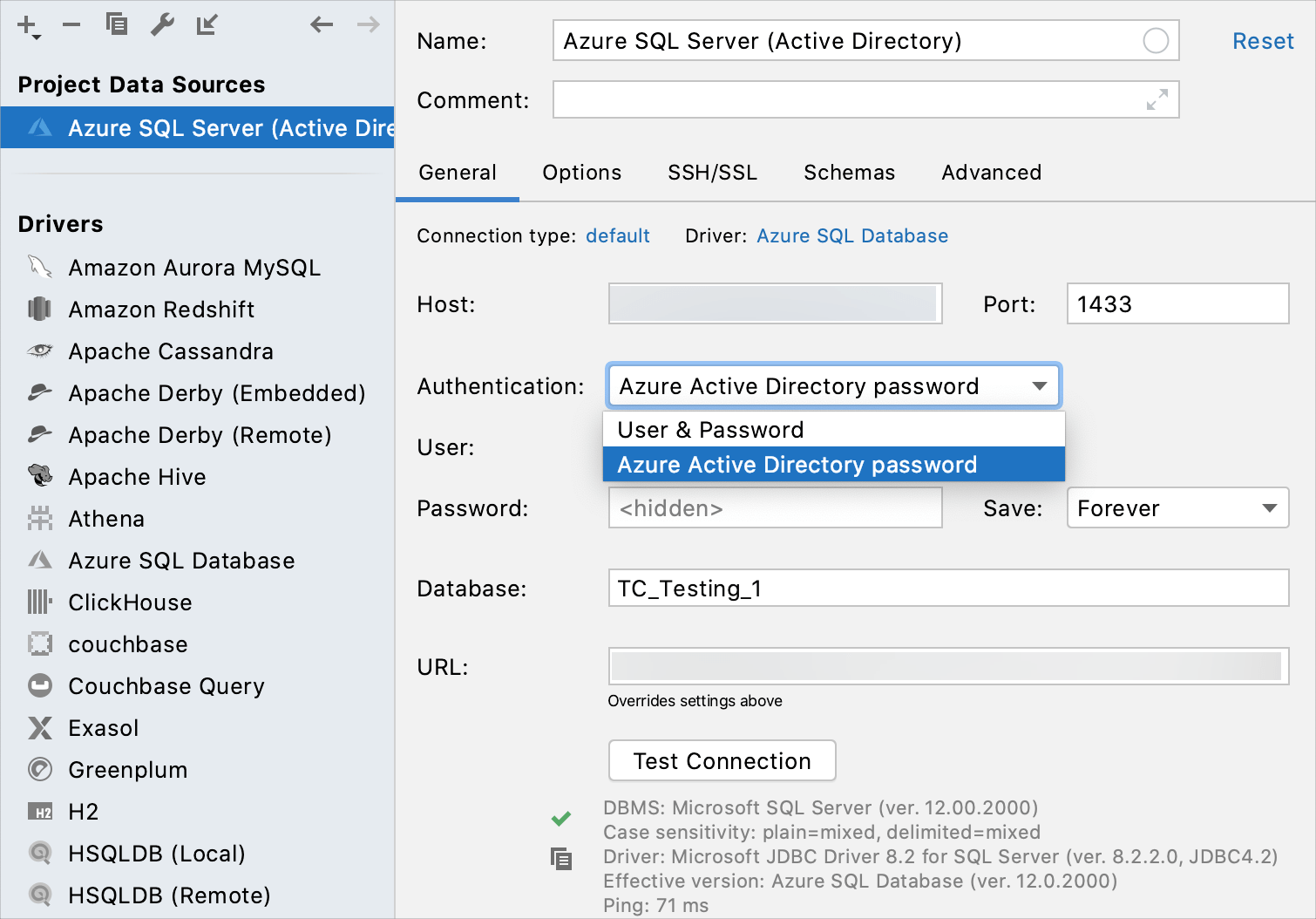
Task: Click the Apache Hive driver icon
Action: (40, 476)
